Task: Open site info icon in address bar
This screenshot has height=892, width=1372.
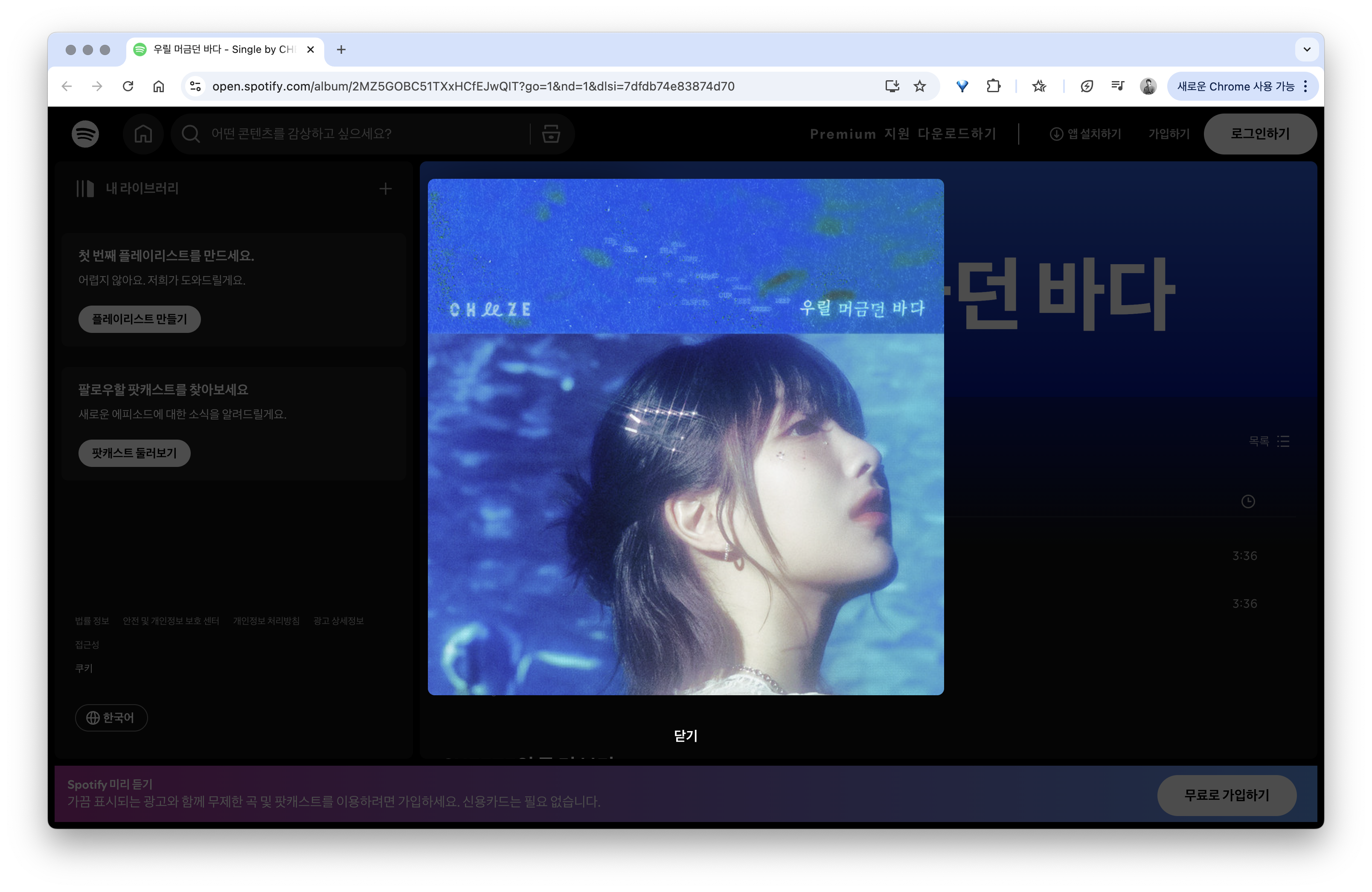Action: (195, 87)
